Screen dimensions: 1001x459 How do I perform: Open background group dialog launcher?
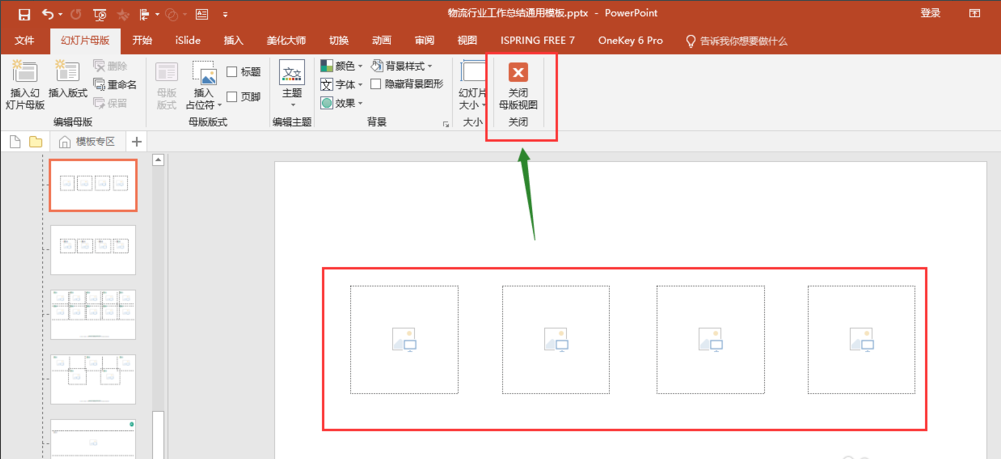446,124
